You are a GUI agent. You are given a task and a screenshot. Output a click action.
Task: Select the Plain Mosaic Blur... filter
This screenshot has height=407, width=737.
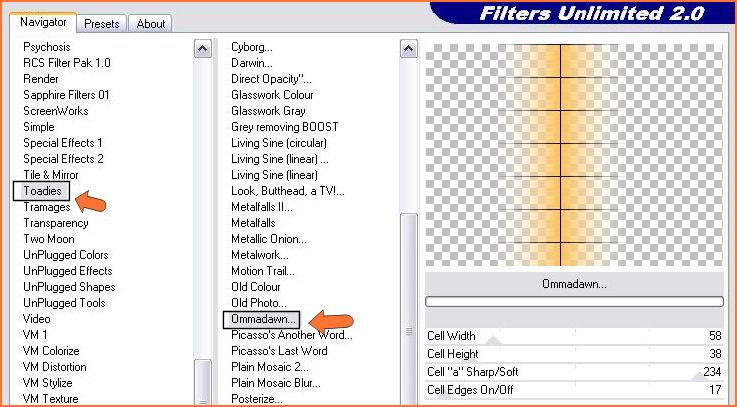[x=275, y=383]
